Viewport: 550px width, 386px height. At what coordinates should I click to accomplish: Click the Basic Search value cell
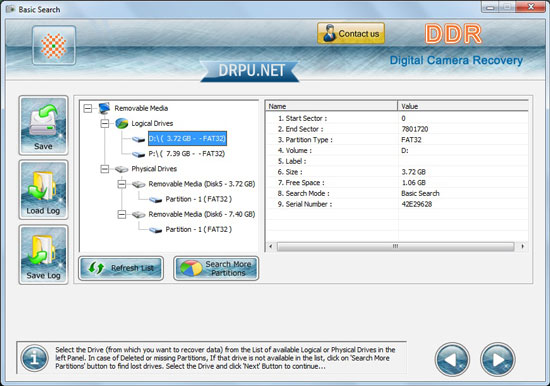(x=420, y=193)
